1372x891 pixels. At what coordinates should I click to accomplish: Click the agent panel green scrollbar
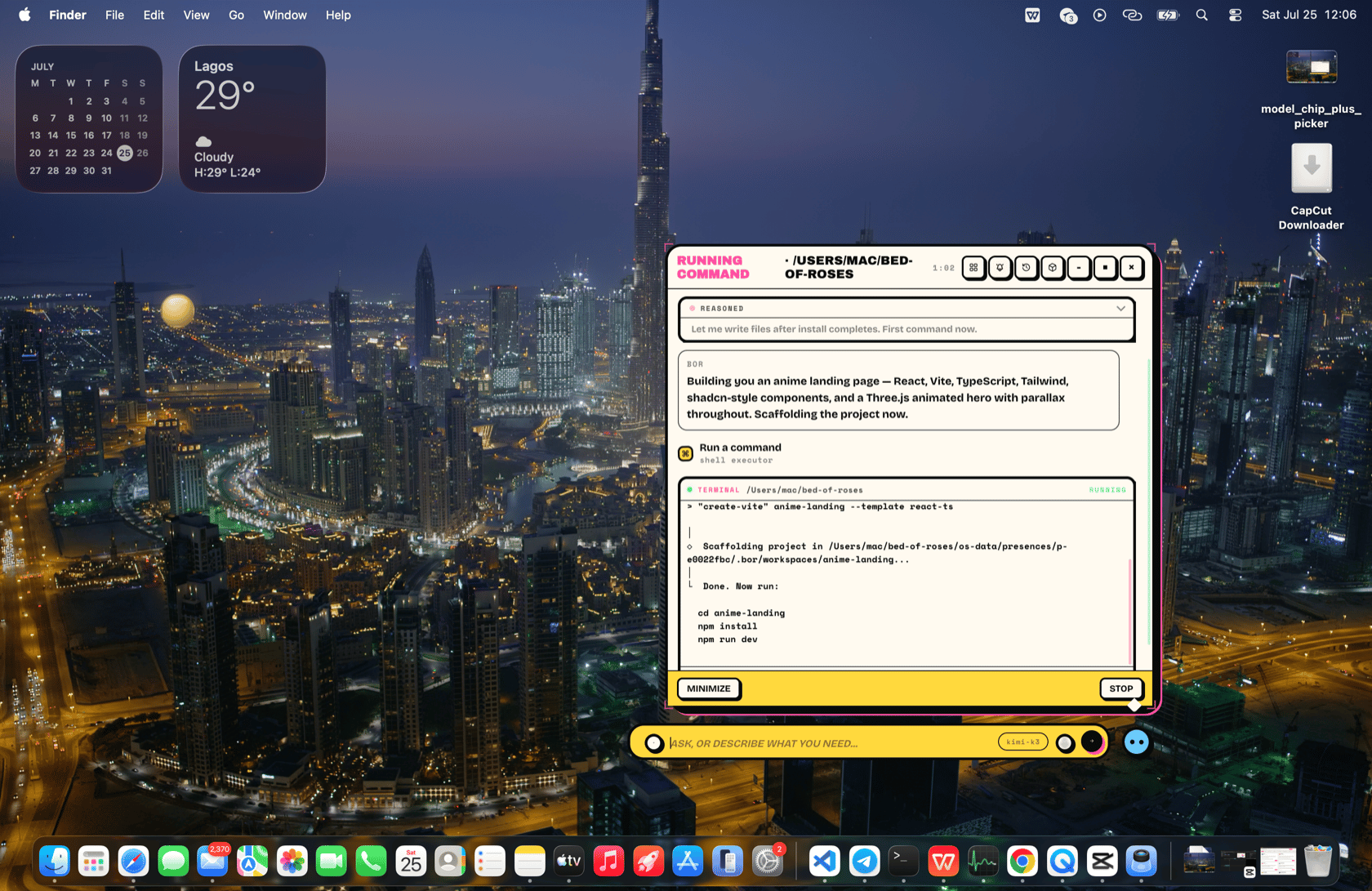(x=1149, y=502)
